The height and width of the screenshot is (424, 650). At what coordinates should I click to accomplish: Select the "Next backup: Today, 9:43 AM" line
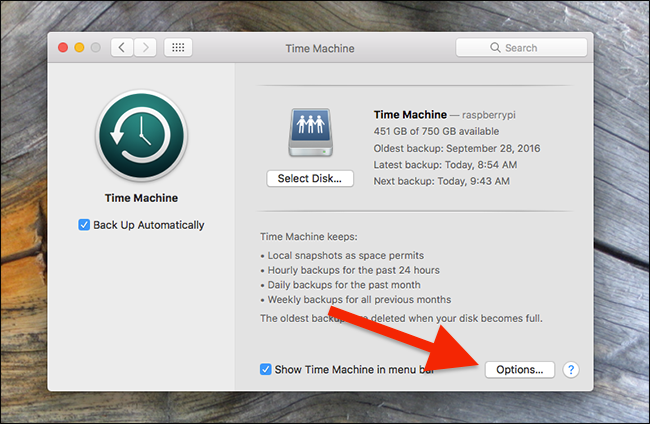[x=441, y=182]
